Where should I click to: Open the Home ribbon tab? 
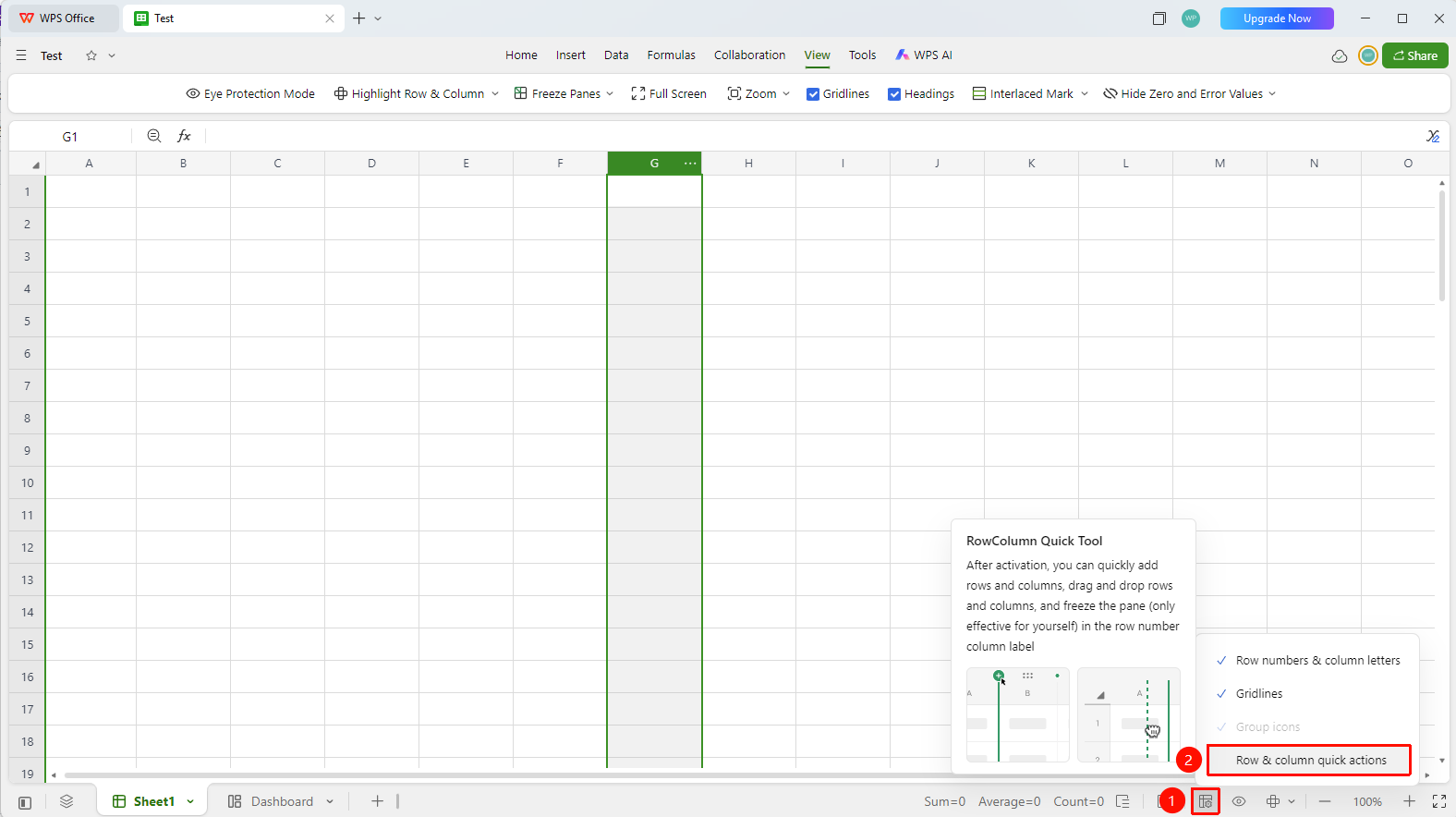[521, 55]
